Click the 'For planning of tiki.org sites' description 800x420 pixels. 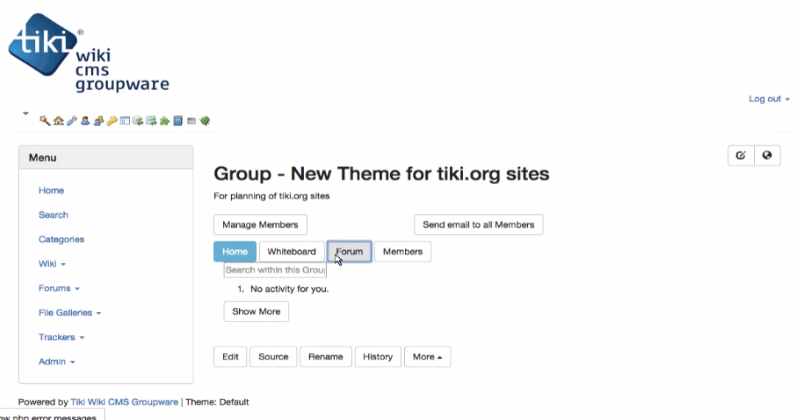click(271, 196)
